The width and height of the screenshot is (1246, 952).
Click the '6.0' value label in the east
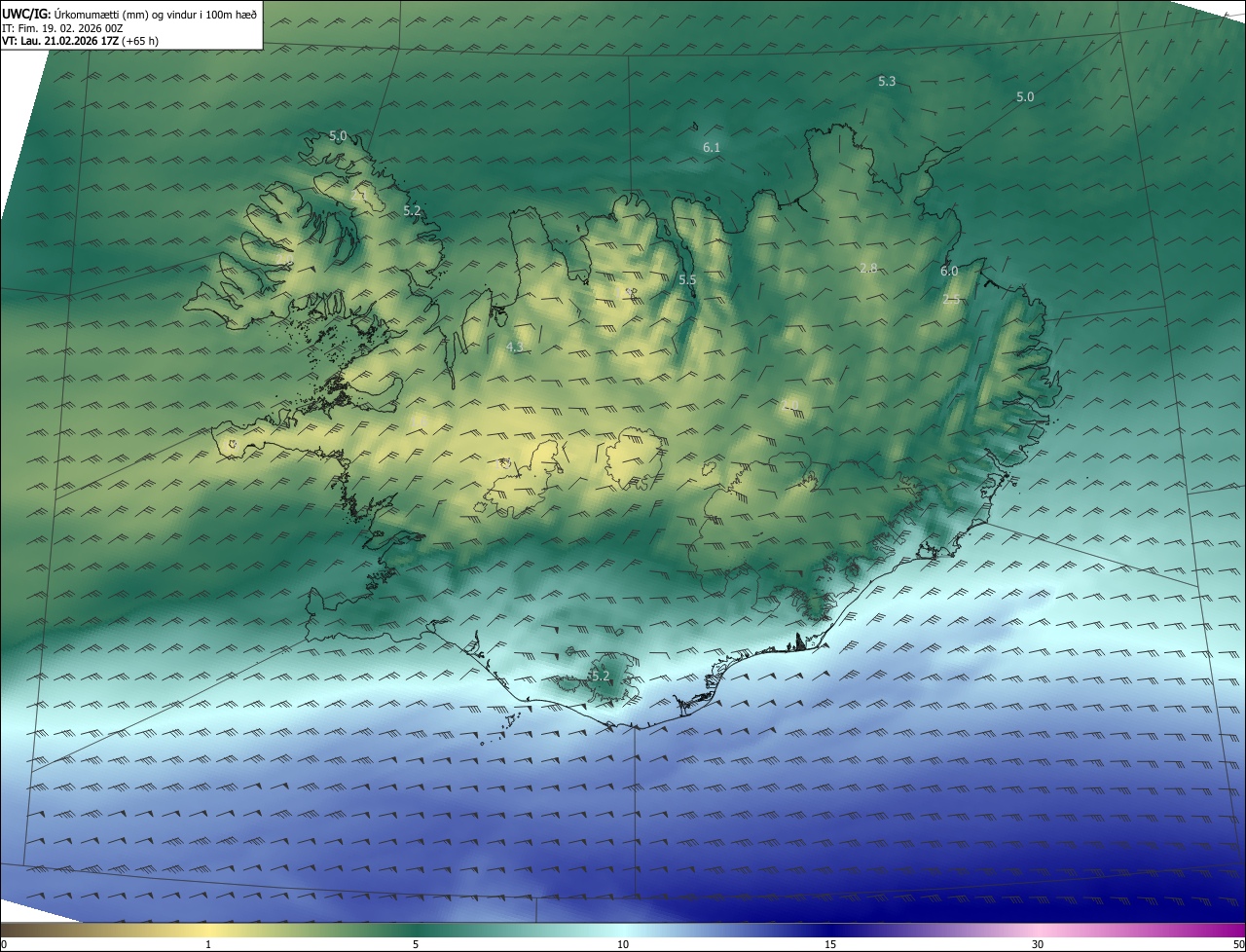pyautogui.click(x=949, y=271)
